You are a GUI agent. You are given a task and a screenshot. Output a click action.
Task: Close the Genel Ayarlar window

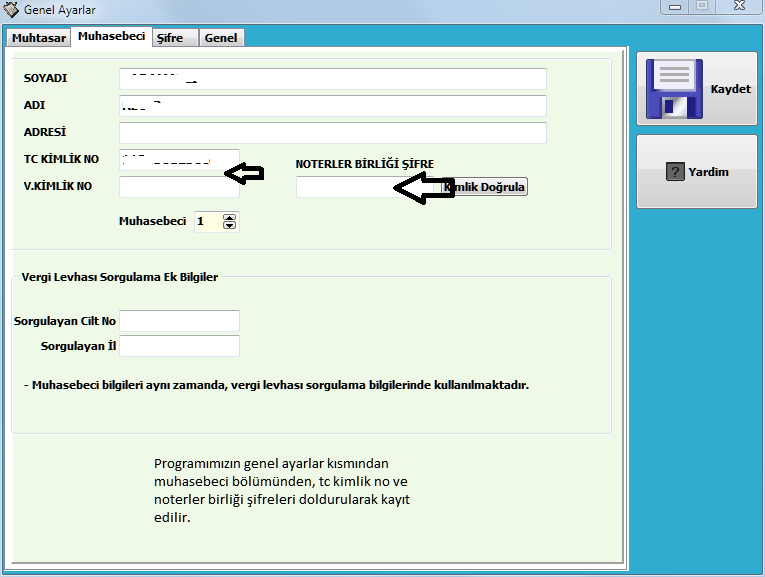[x=741, y=7]
